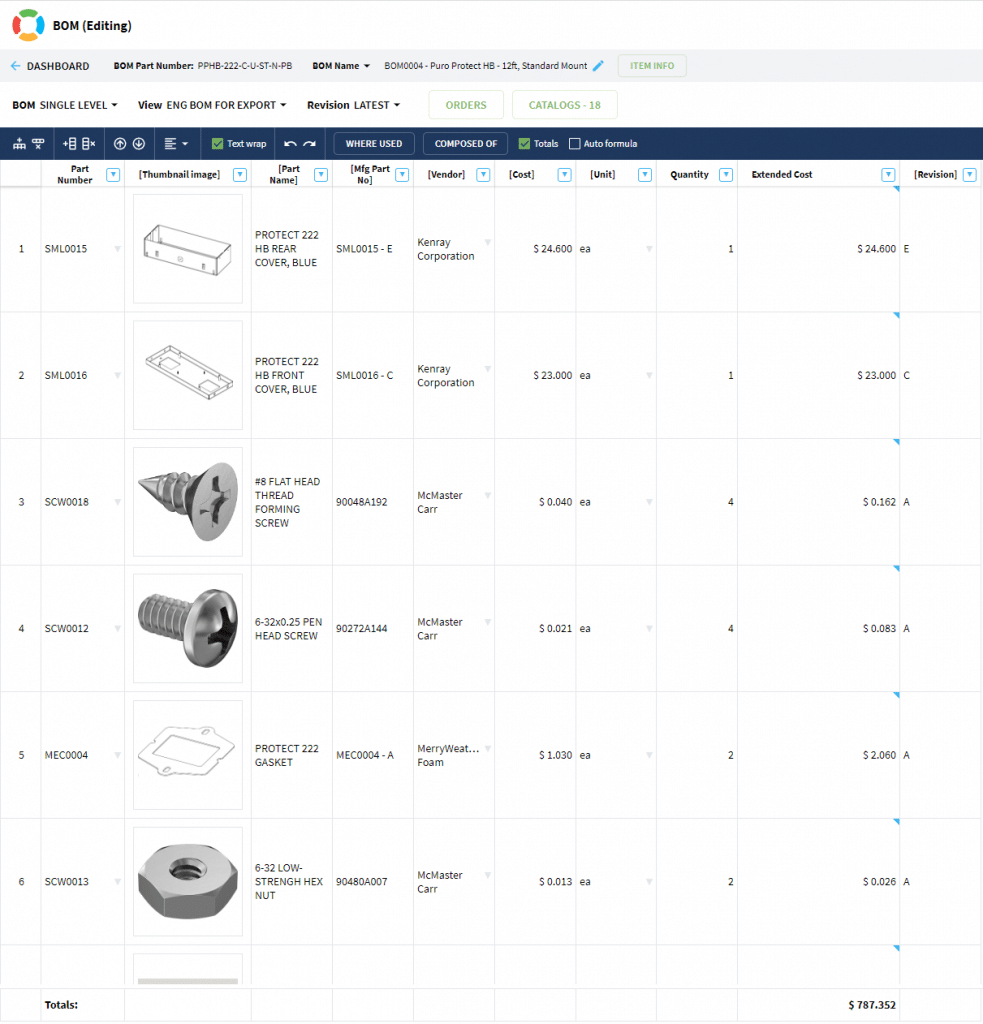Viewport: 983px width, 1024px height.
Task: Click the OpenBOM logo
Action: [28, 25]
